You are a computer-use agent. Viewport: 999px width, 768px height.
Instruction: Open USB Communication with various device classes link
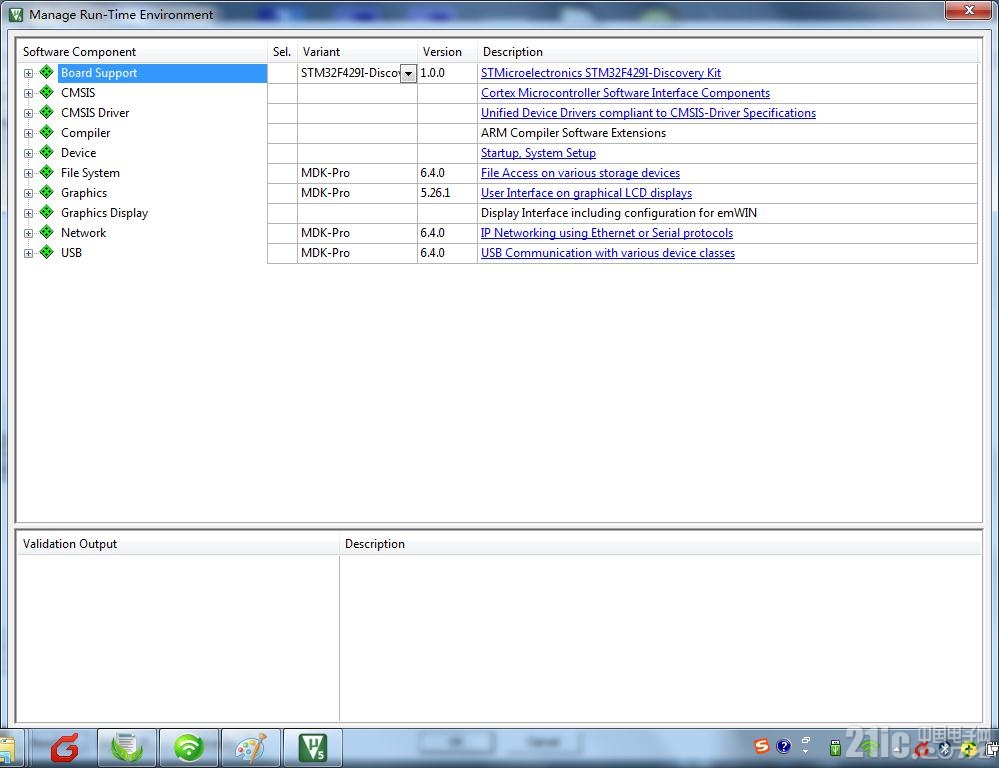(608, 253)
